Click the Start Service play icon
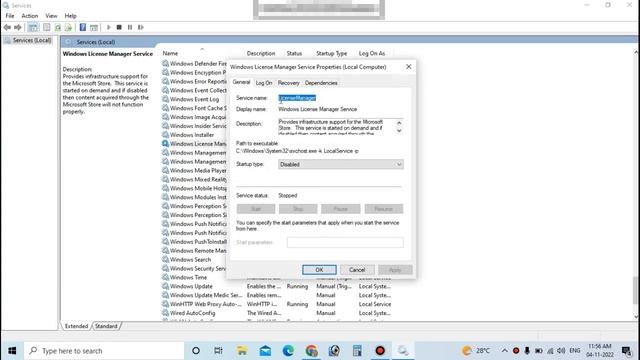The image size is (640, 360). [109, 27]
